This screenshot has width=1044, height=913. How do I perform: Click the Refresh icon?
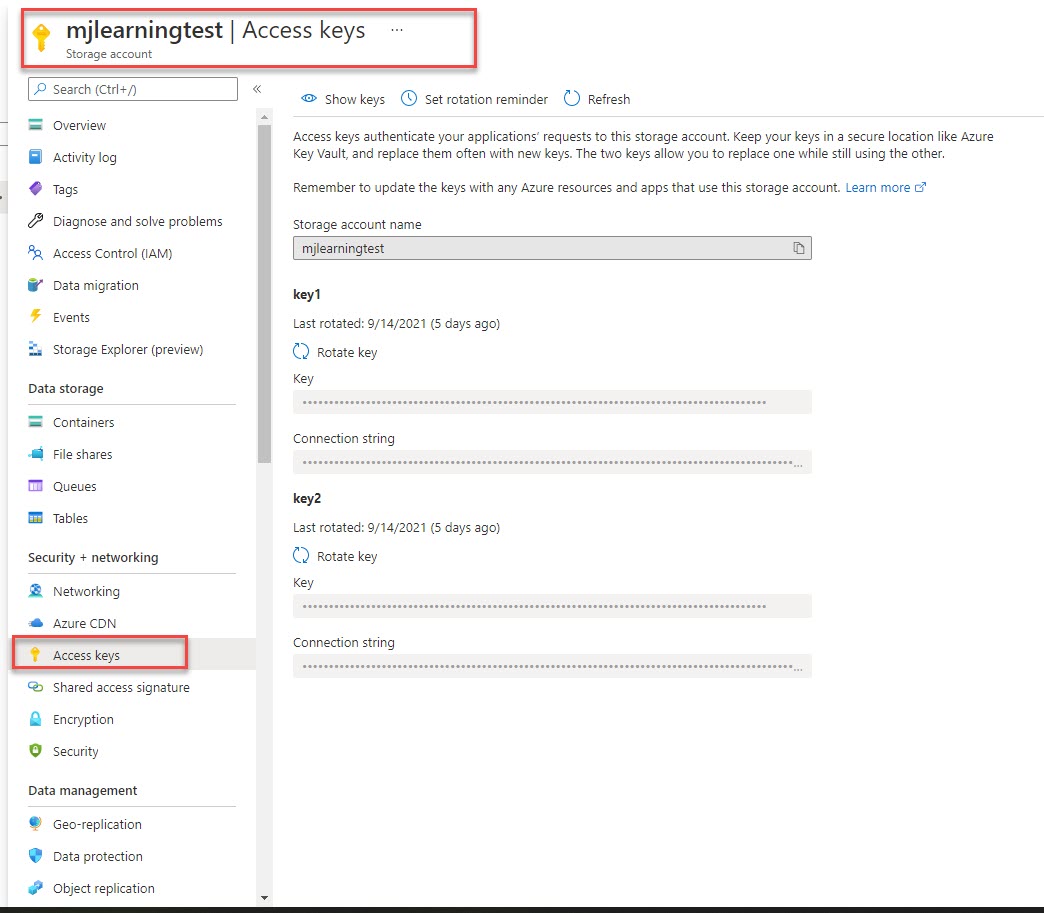[x=572, y=98]
